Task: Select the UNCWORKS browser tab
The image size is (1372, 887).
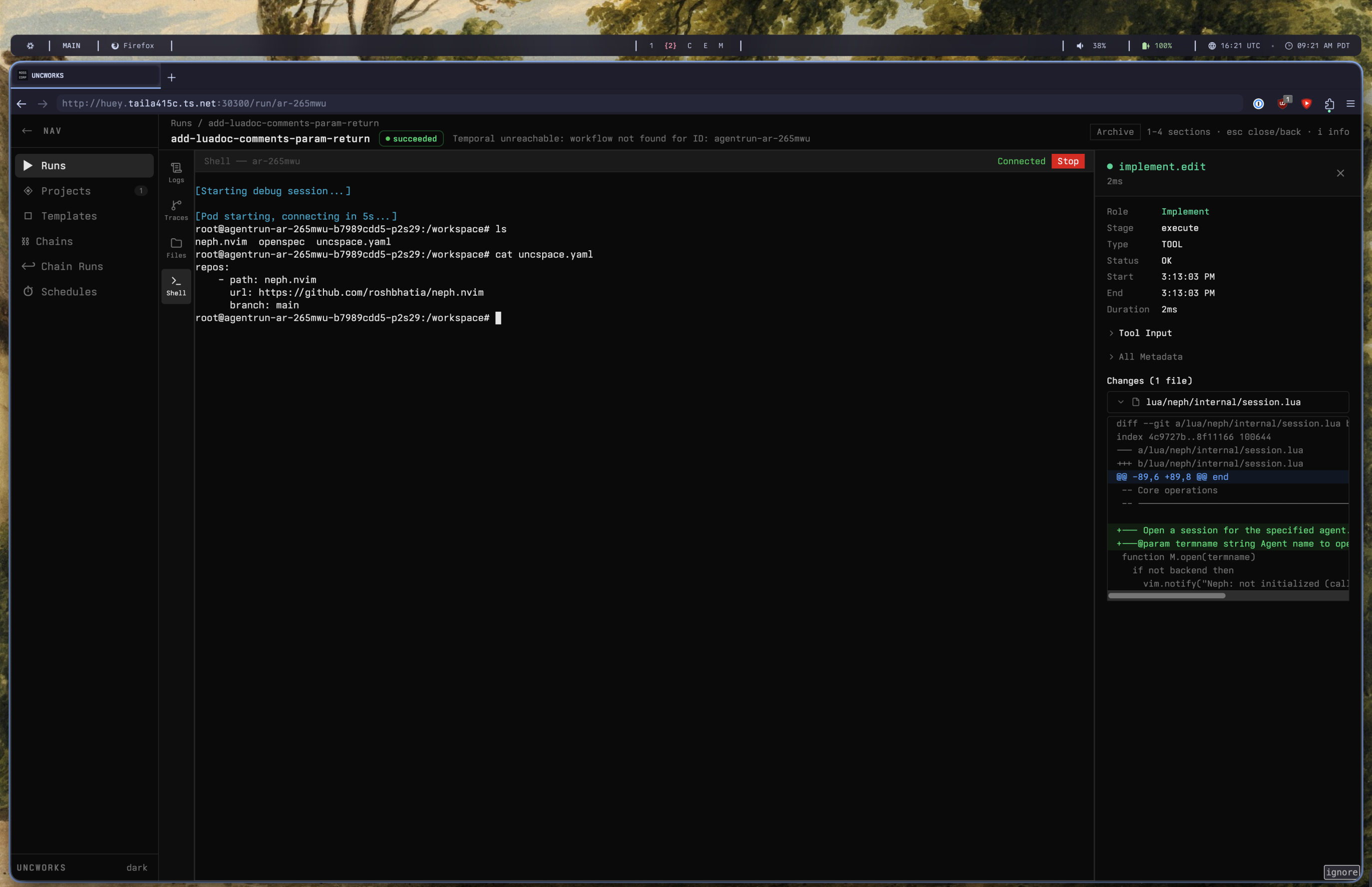Action: (x=85, y=75)
